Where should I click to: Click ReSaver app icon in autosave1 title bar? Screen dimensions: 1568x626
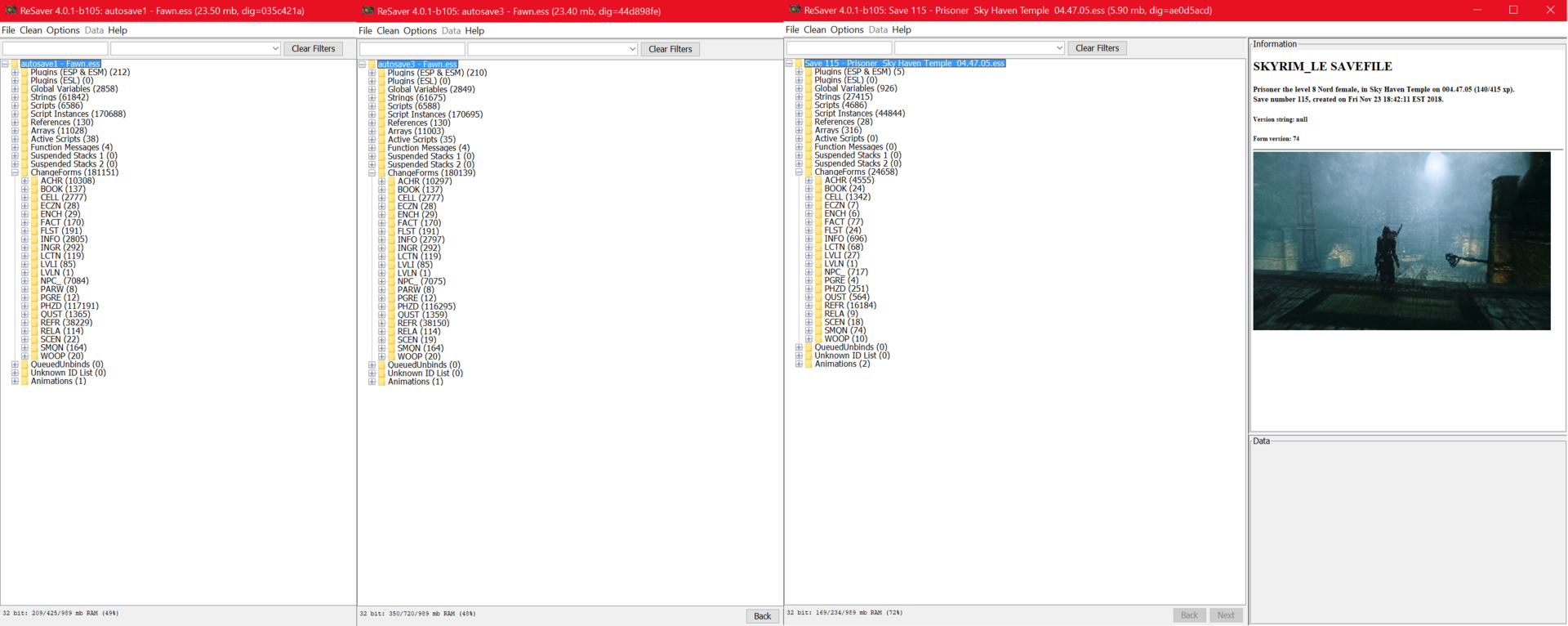coord(11,11)
